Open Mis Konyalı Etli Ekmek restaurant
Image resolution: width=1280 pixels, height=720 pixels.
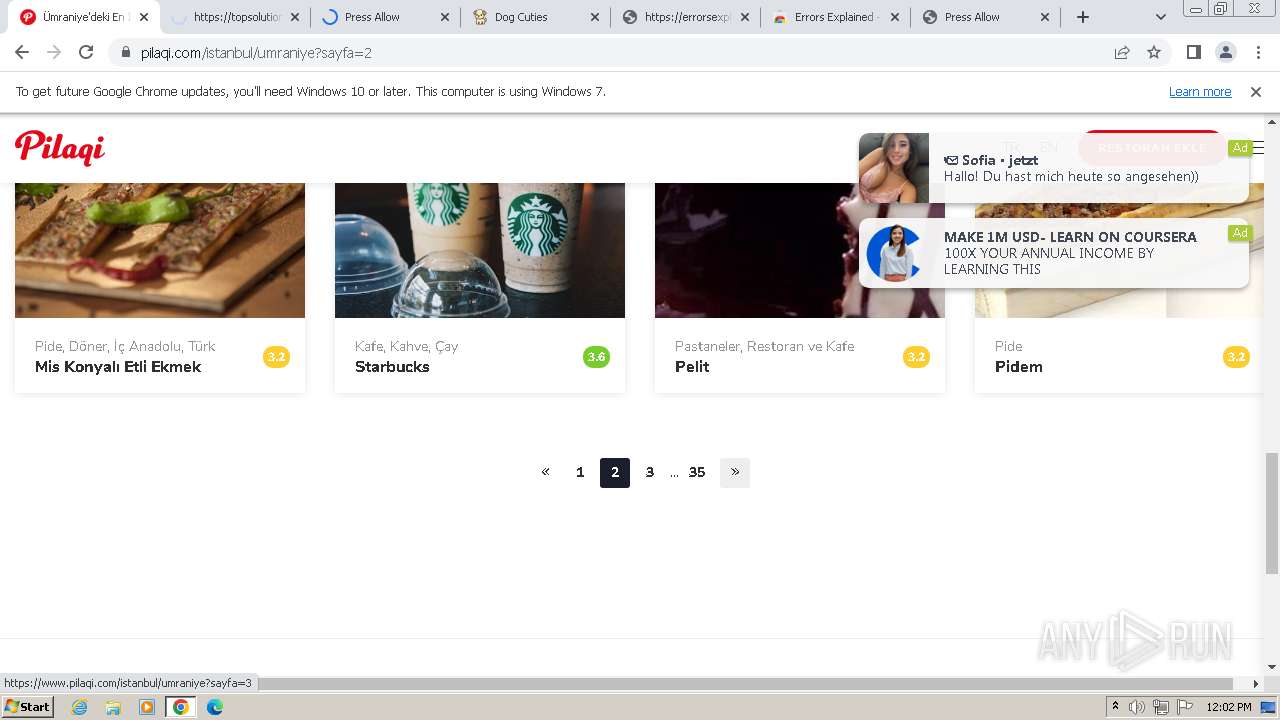tap(118, 367)
